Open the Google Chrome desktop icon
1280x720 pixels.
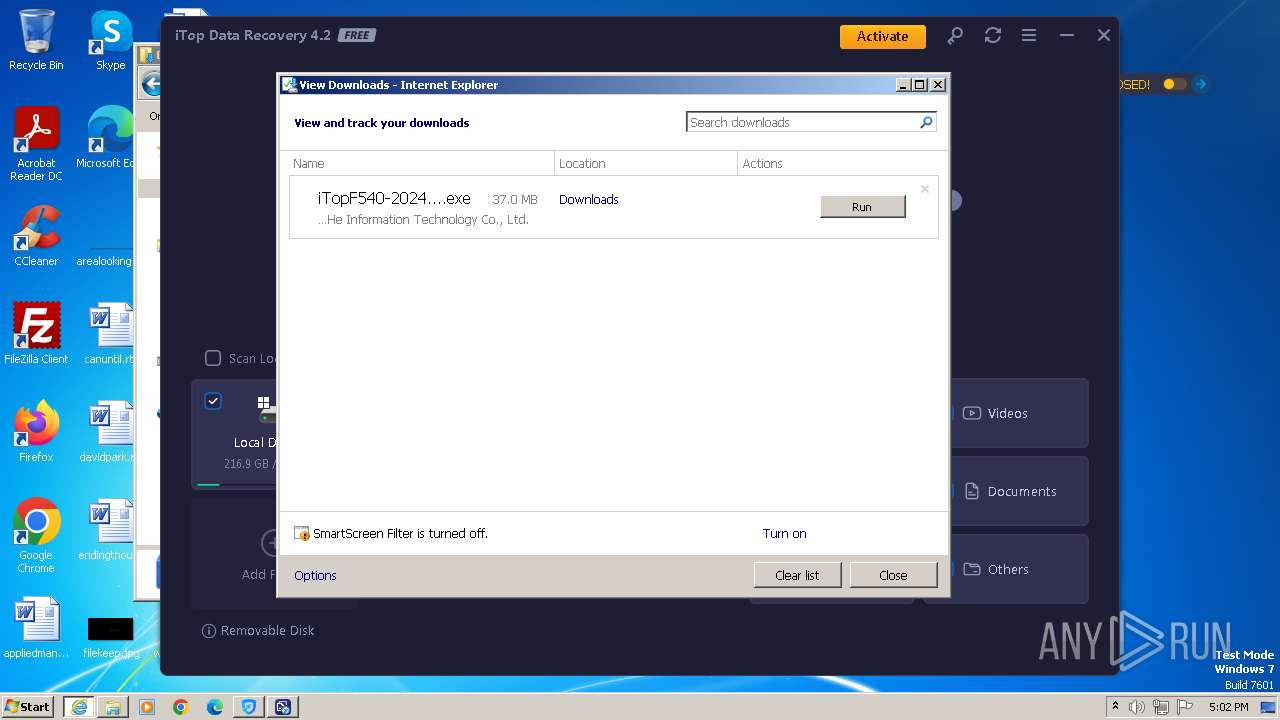coord(36,536)
